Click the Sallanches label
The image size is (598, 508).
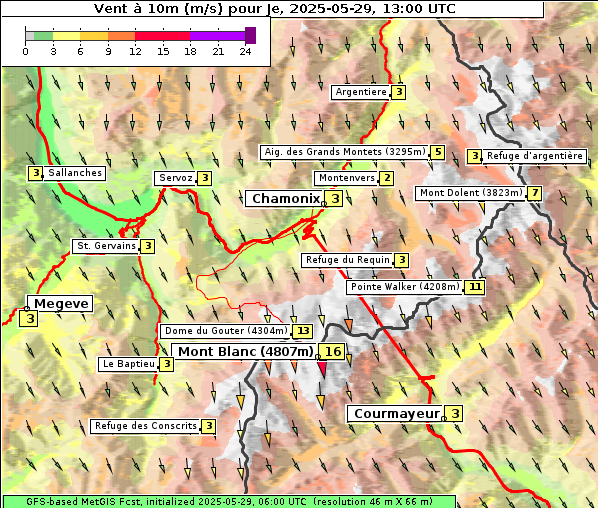(x=75, y=173)
